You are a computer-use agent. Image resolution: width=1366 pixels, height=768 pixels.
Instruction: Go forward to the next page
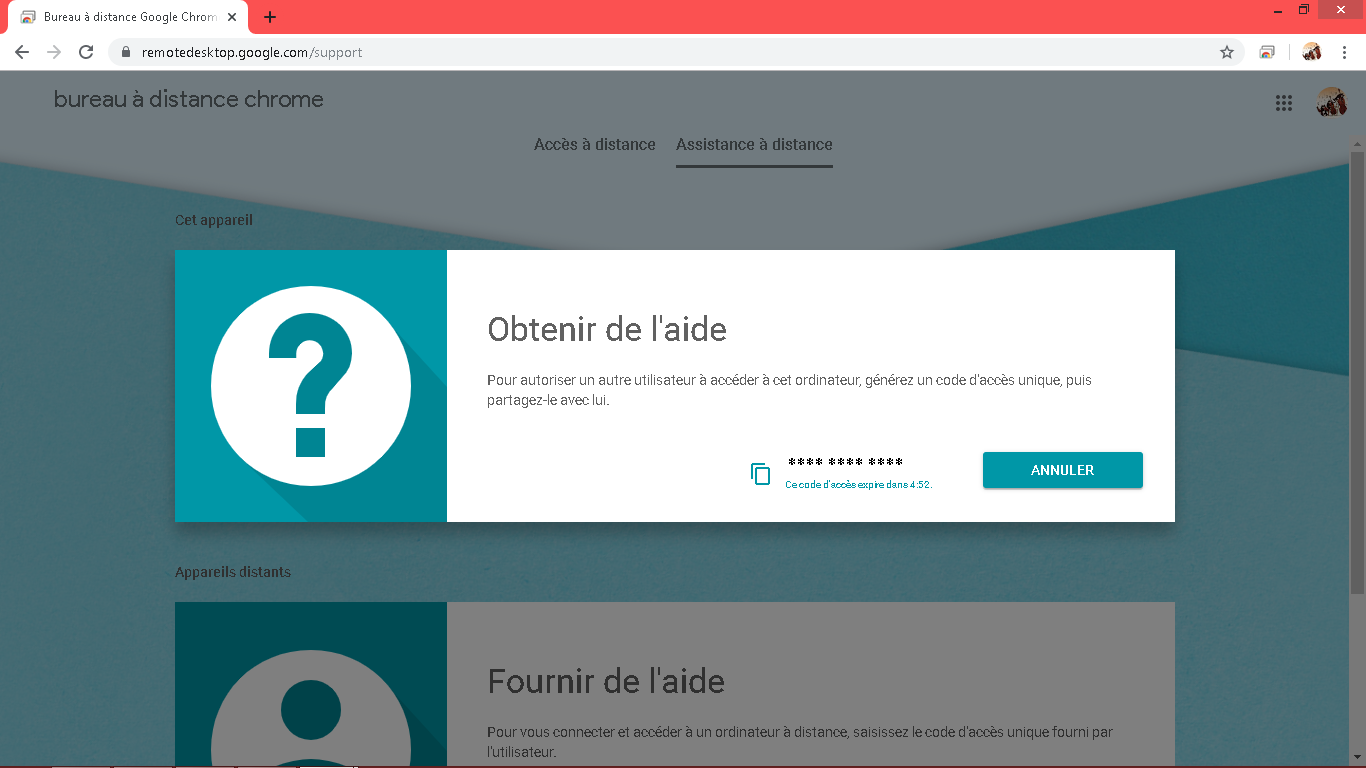(54, 52)
